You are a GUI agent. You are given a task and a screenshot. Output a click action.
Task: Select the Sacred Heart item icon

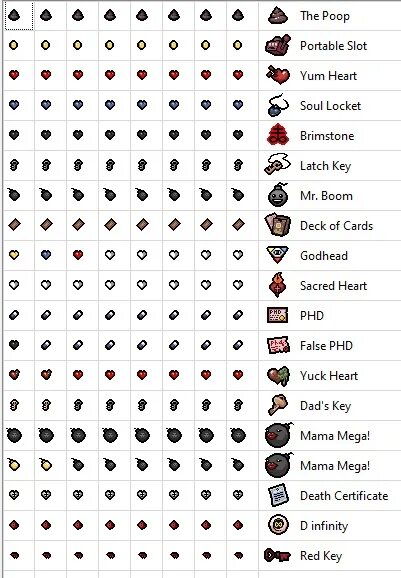(x=278, y=285)
